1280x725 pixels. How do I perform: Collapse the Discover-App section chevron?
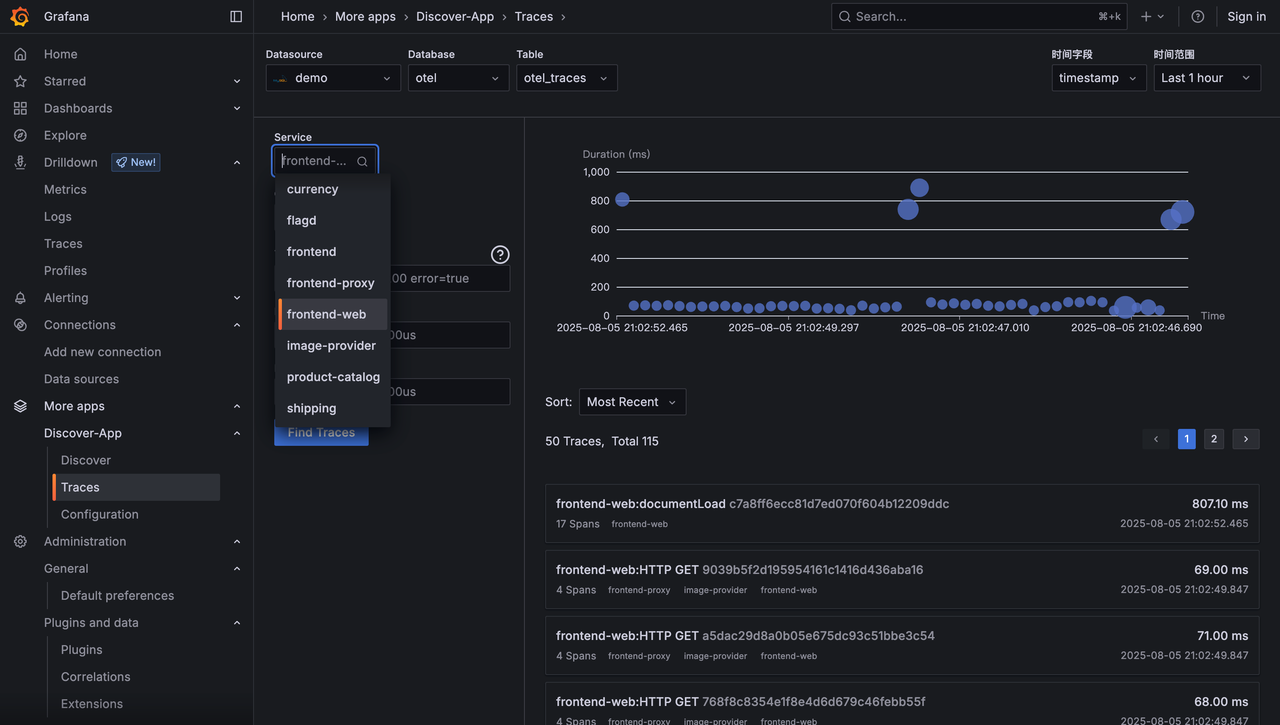(x=237, y=433)
